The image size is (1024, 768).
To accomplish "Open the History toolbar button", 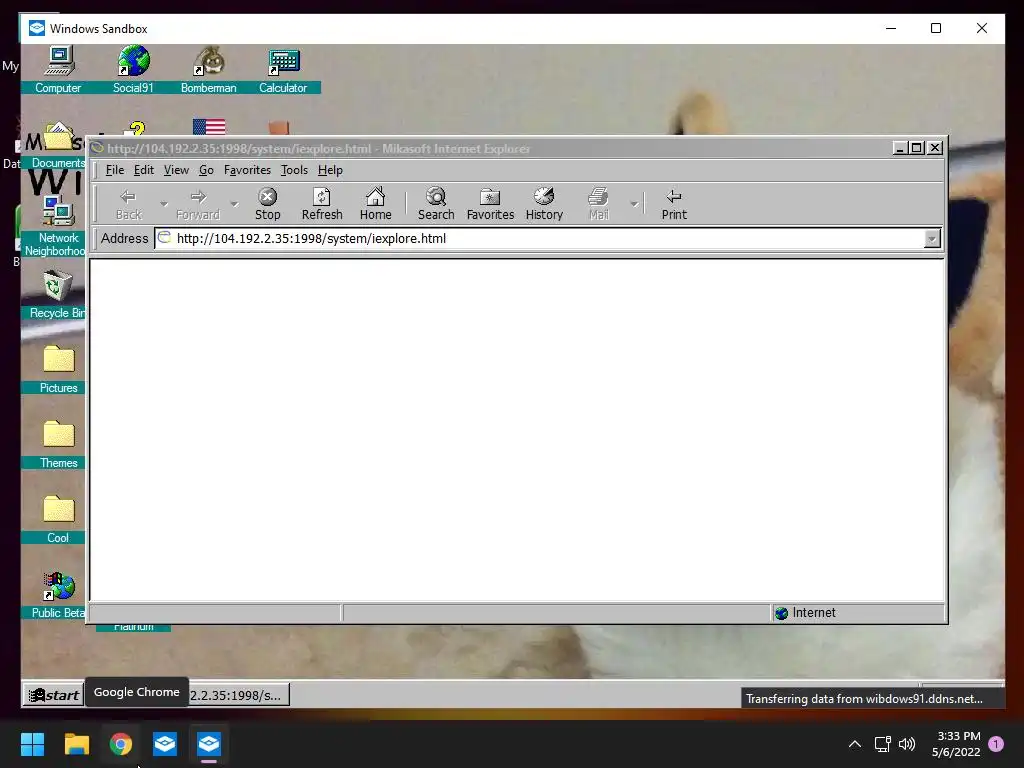I will point(544,204).
